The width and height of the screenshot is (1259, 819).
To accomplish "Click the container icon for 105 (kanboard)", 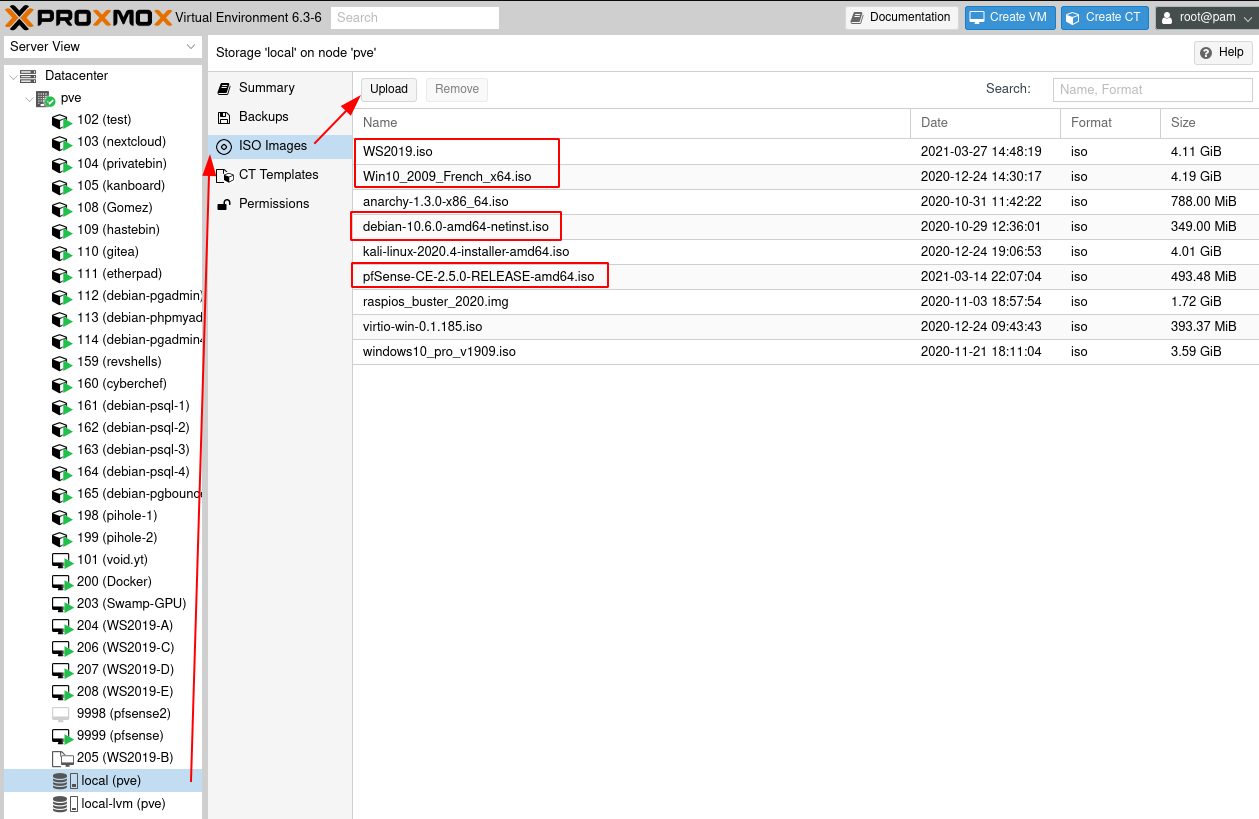I will click(x=62, y=186).
